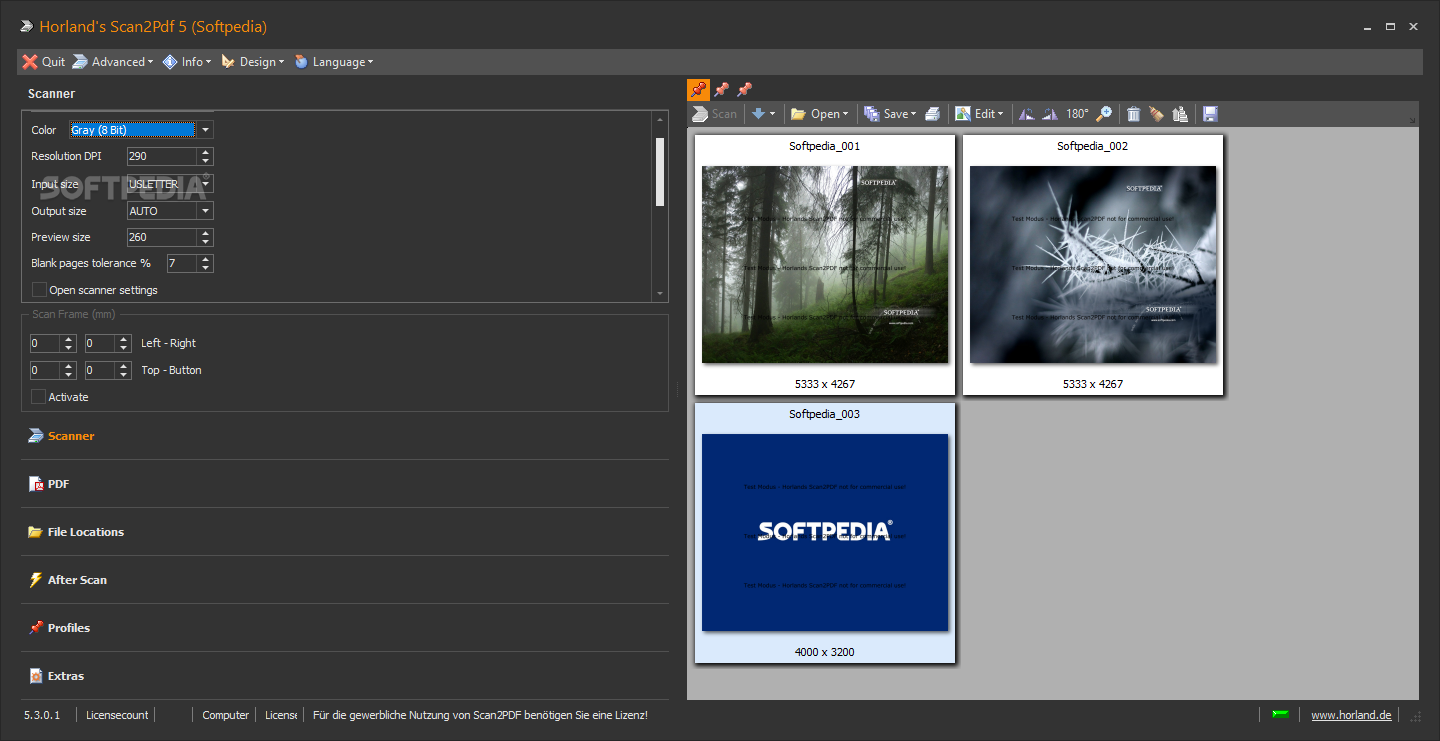The image size is (1440, 741).
Task: Click the page sort/move icon
Action: pyautogui.click(x=1180, y=114)
